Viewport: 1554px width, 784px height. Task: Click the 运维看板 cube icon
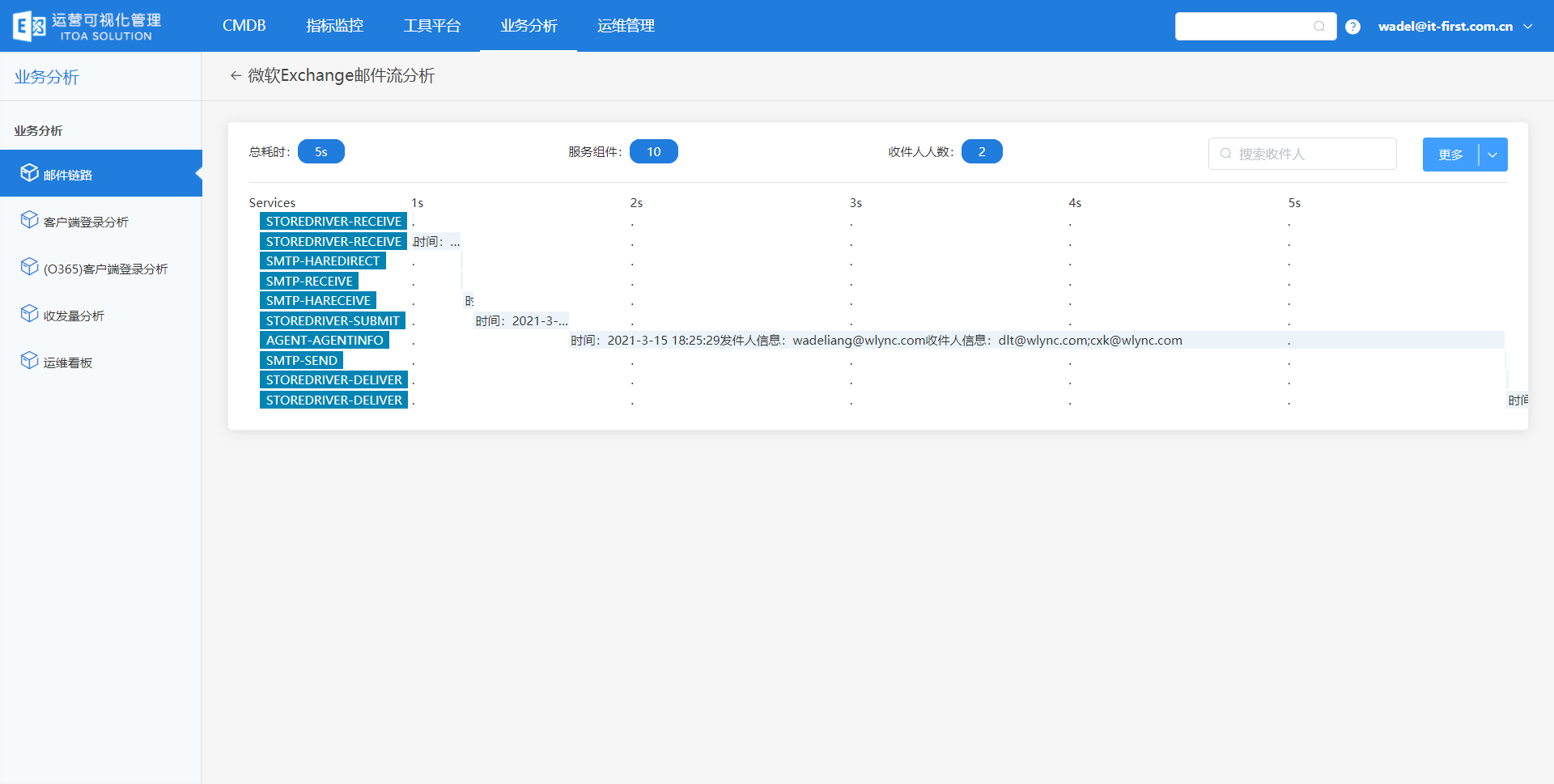(x=29, y=360)
